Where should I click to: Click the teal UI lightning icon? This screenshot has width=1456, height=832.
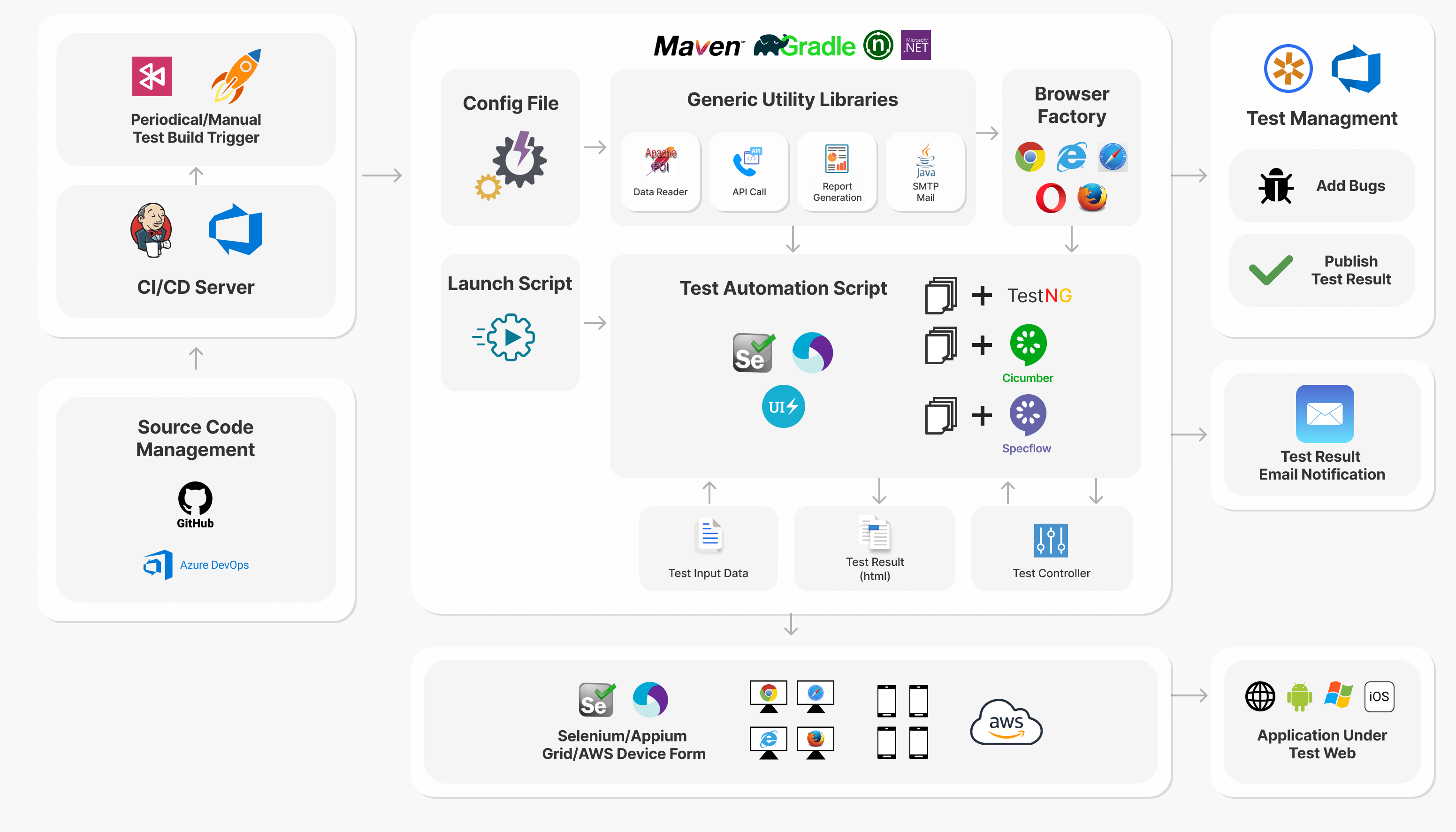783,406
